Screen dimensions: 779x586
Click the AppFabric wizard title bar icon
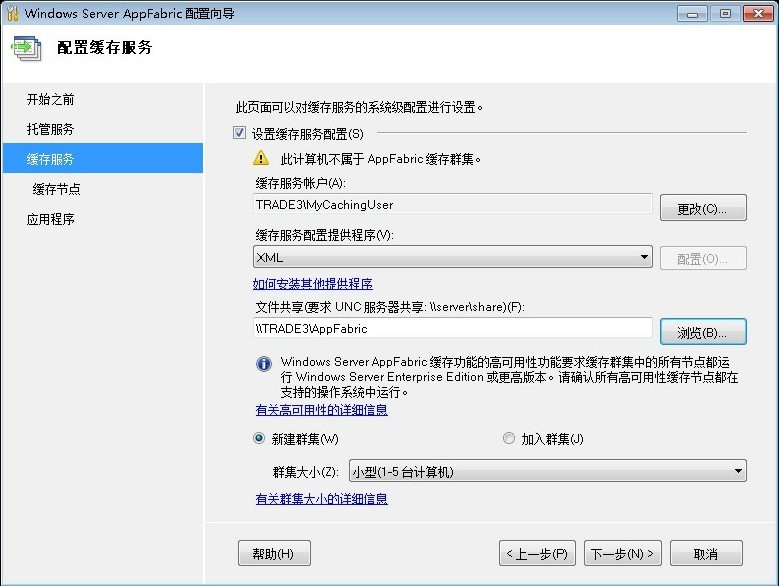(12, 13)
